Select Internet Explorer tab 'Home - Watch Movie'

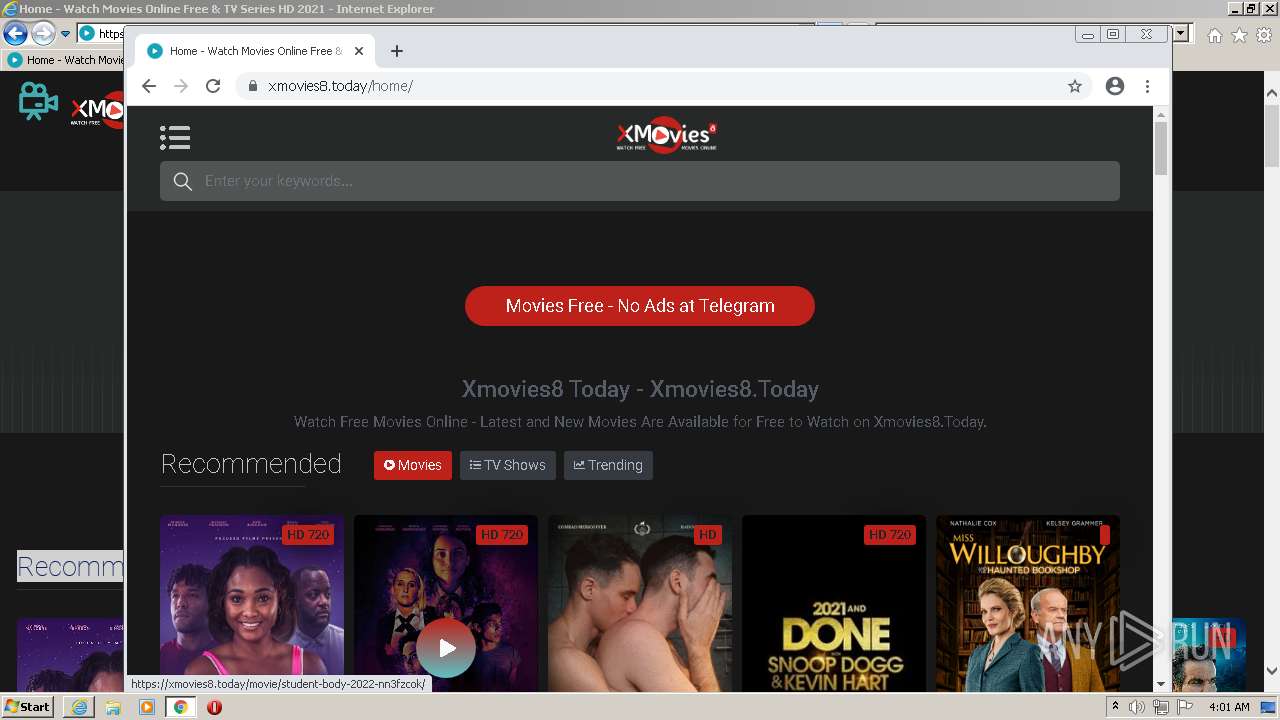(x=65, y=60)
